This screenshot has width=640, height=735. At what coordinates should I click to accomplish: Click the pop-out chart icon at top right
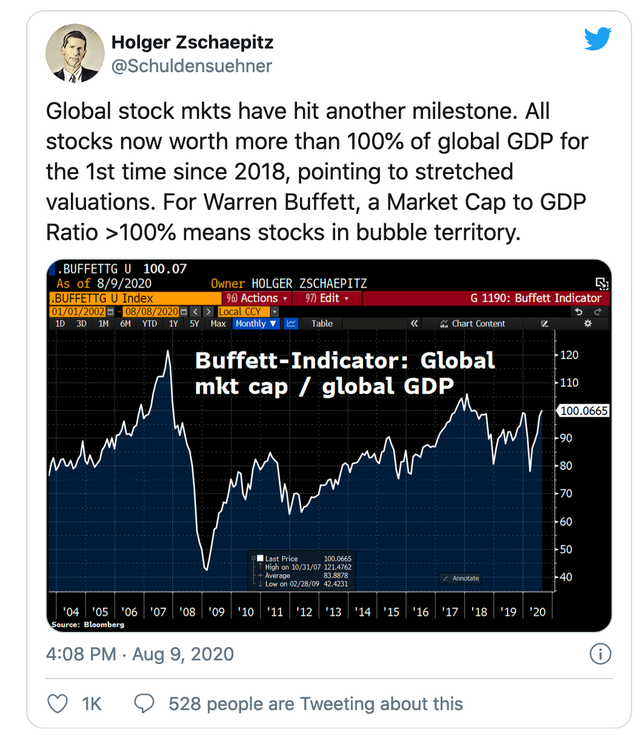click(602, 284)
